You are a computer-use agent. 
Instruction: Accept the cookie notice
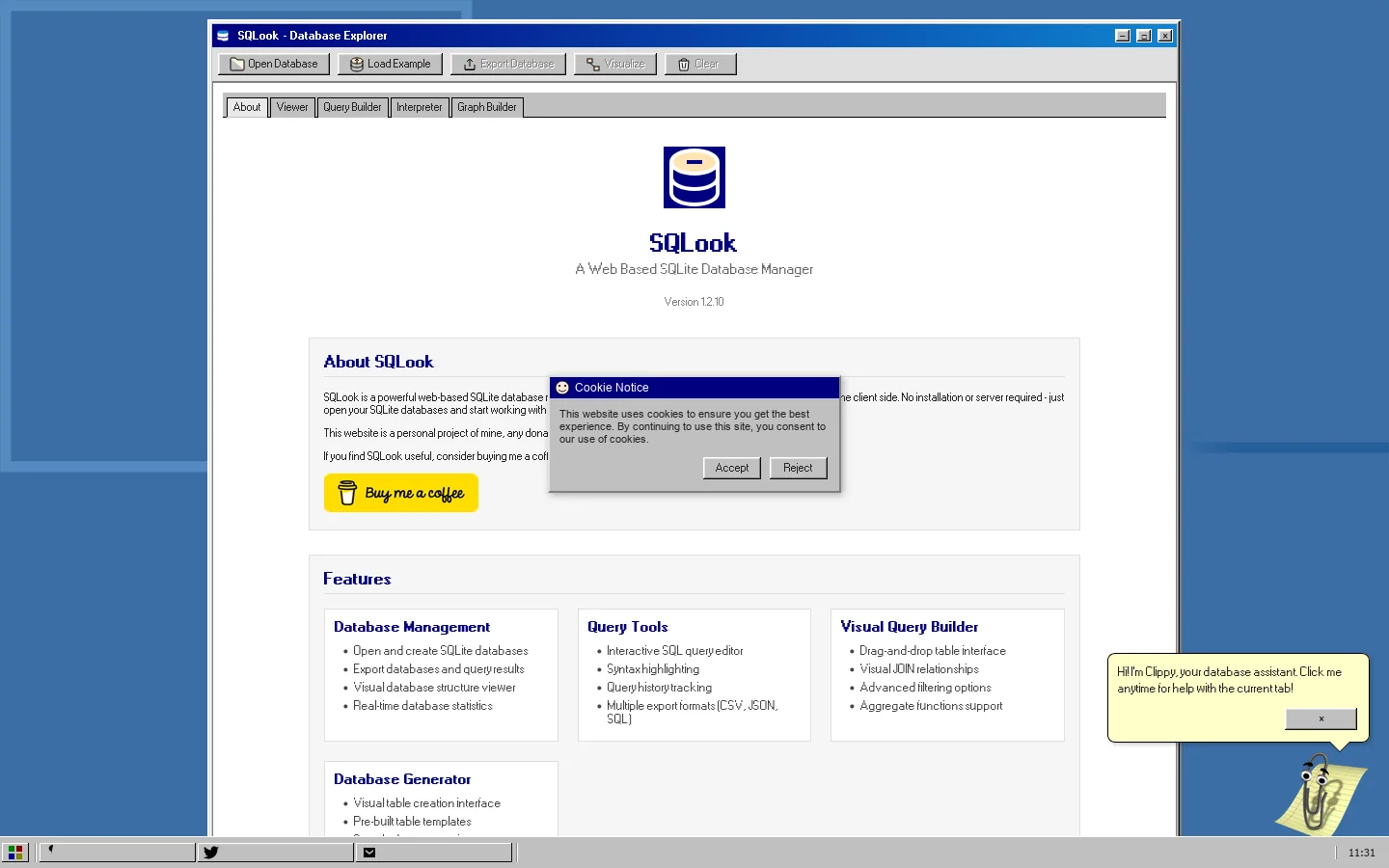(x=732, y=468)
